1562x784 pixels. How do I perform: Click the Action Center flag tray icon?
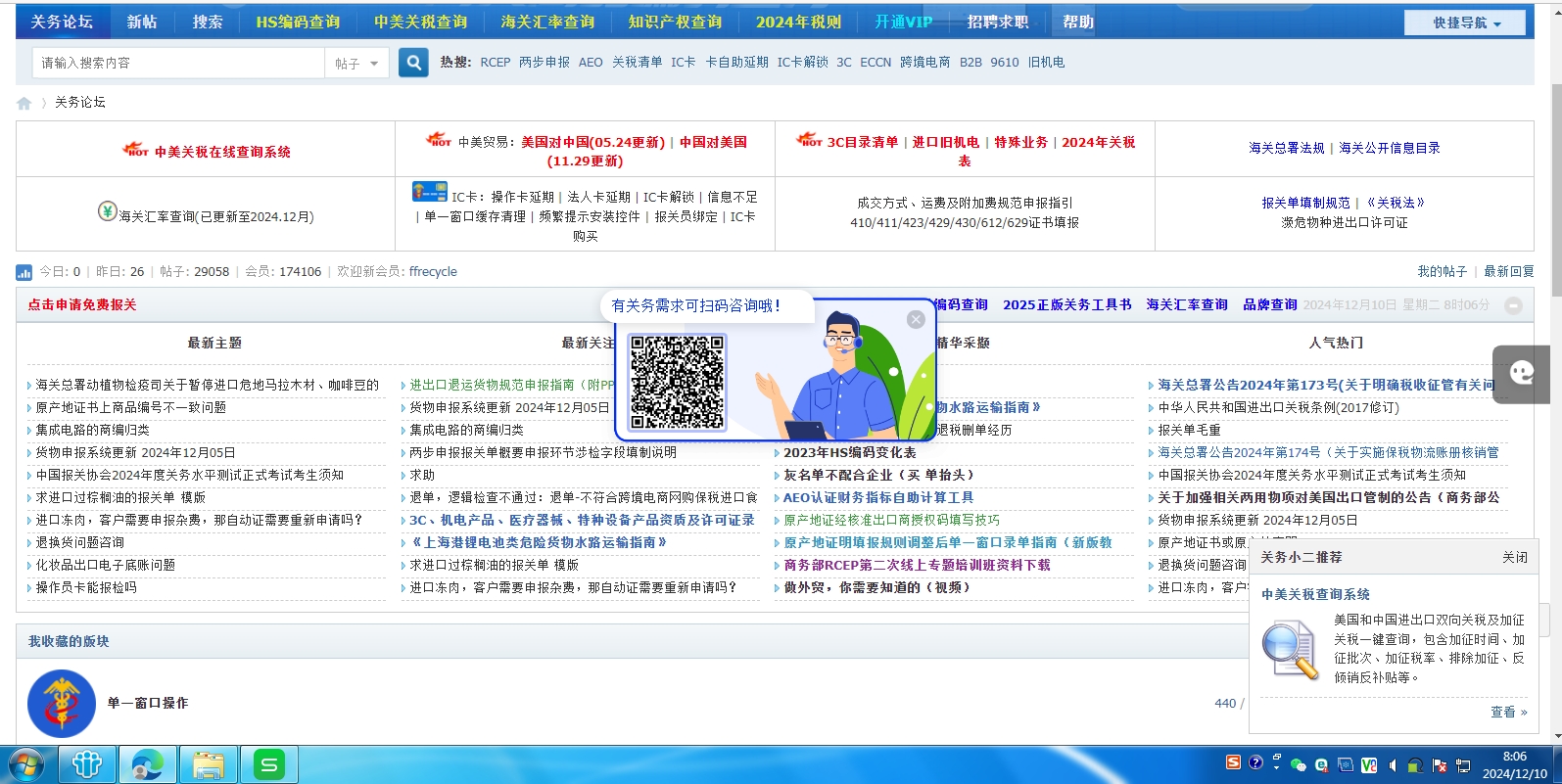click(1440, 765)
